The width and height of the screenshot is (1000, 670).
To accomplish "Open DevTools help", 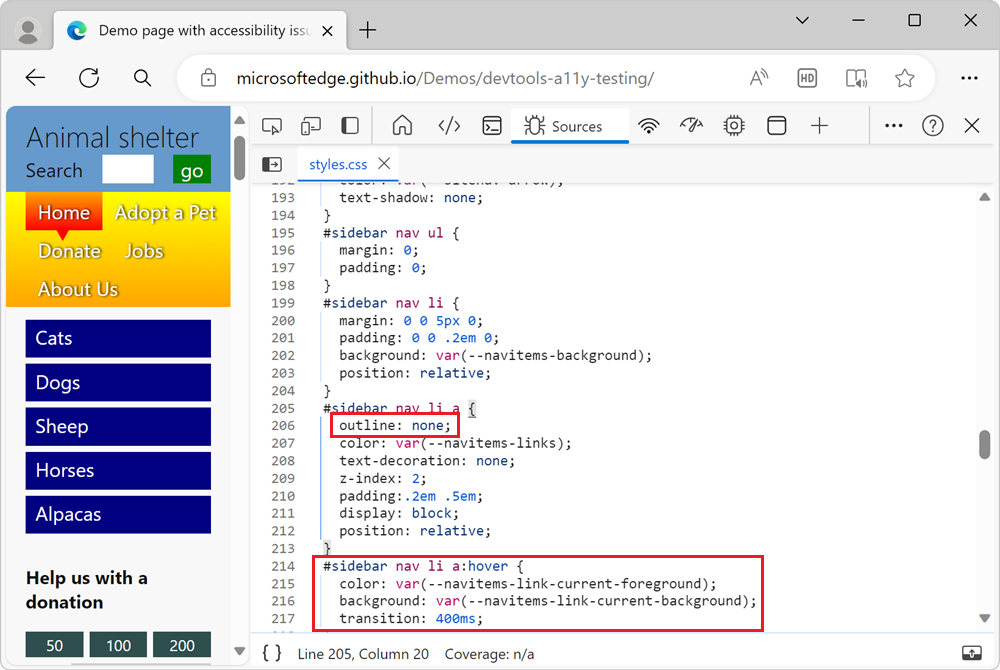I will (933, 125).
